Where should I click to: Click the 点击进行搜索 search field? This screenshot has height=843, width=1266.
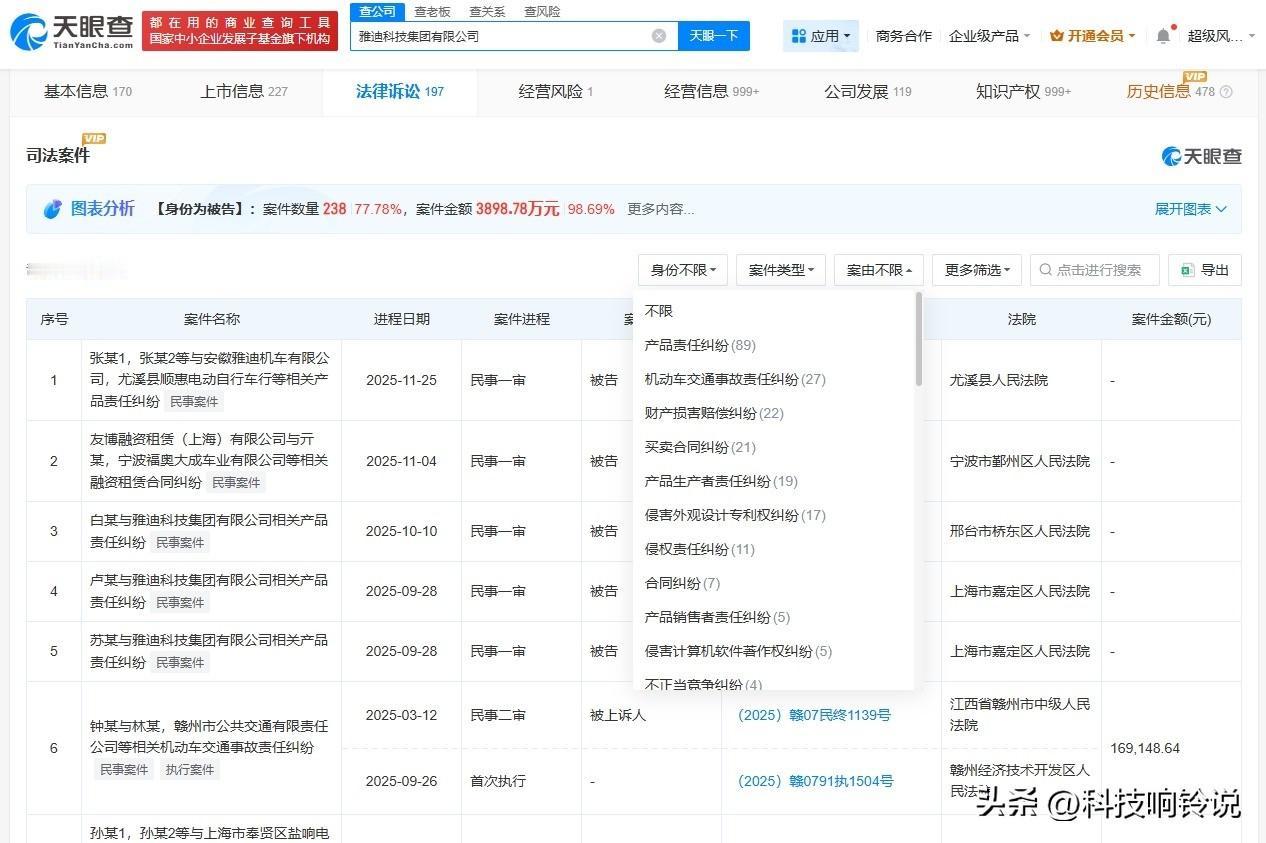click(1100, 270)
